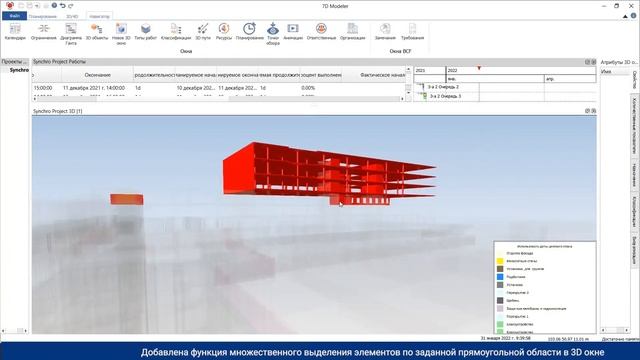Open the Назначения vertical side tab

635,175
